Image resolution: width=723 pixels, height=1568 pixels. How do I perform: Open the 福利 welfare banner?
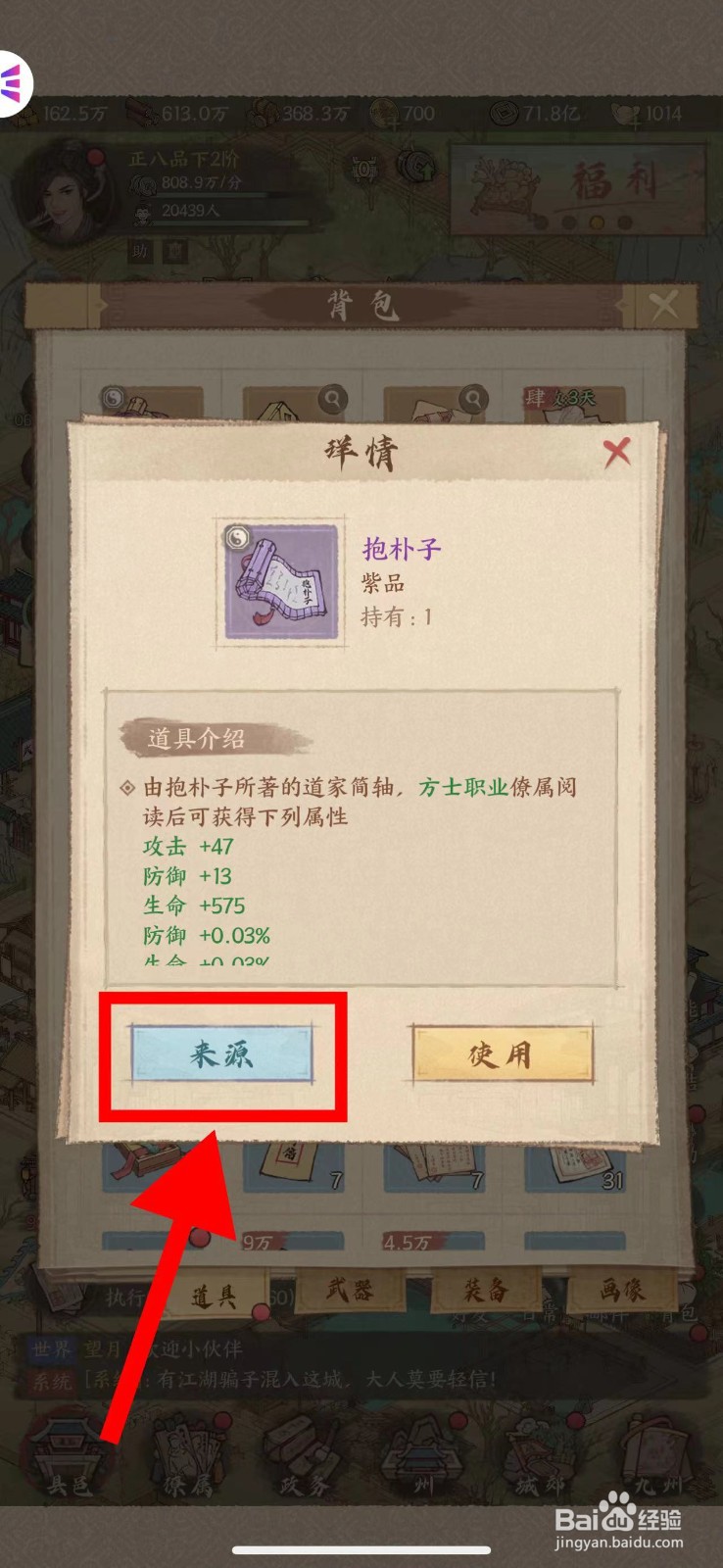tap(579, 188)
